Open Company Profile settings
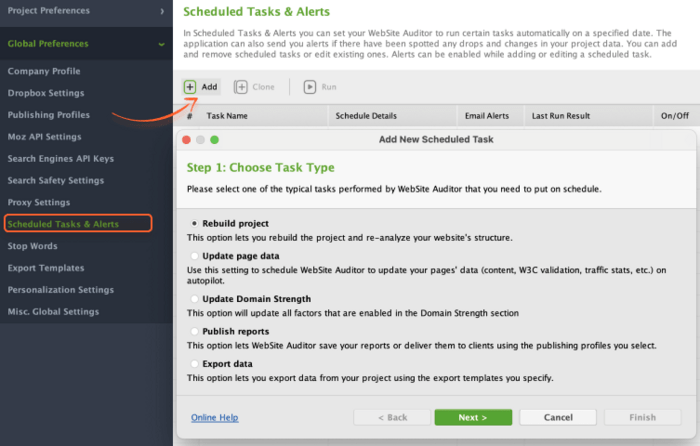Viewport: 700px width, 446px height. click(44, 71)
